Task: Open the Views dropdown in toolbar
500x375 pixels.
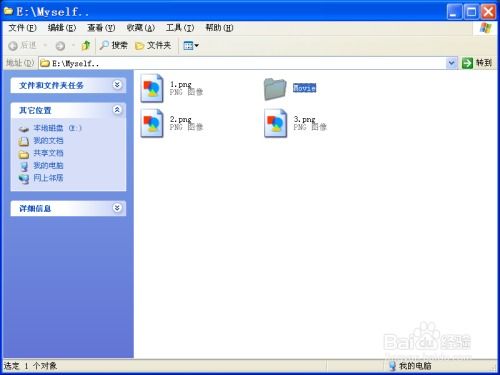Action: (x=191, y=45)
